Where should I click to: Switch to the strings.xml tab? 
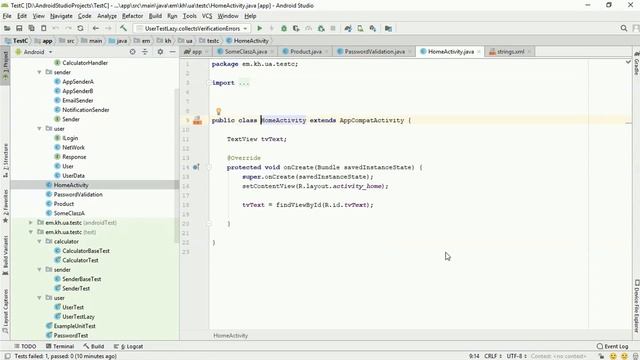tap(510, 51)
